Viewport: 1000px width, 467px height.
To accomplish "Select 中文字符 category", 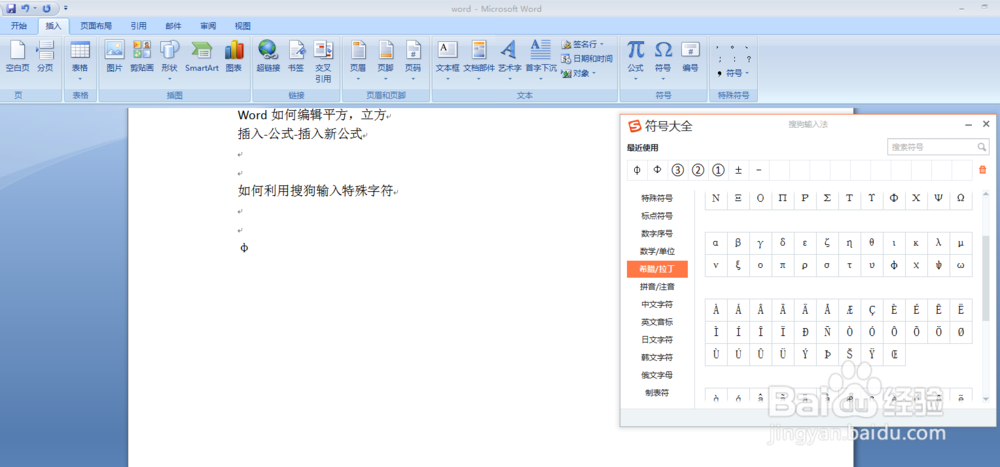I will tap(657, 304).
